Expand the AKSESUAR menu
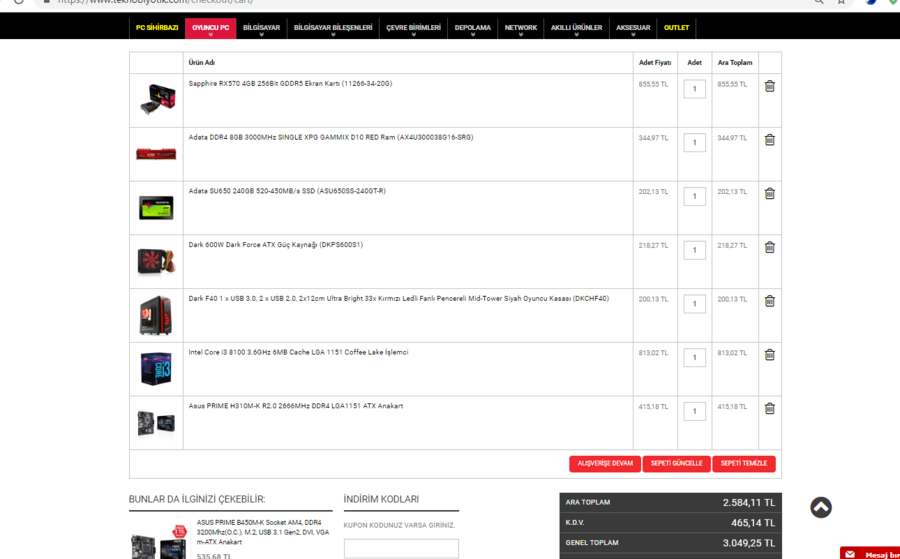The height and width of the screenshot is (559, 900). click(x=633, y=28)
